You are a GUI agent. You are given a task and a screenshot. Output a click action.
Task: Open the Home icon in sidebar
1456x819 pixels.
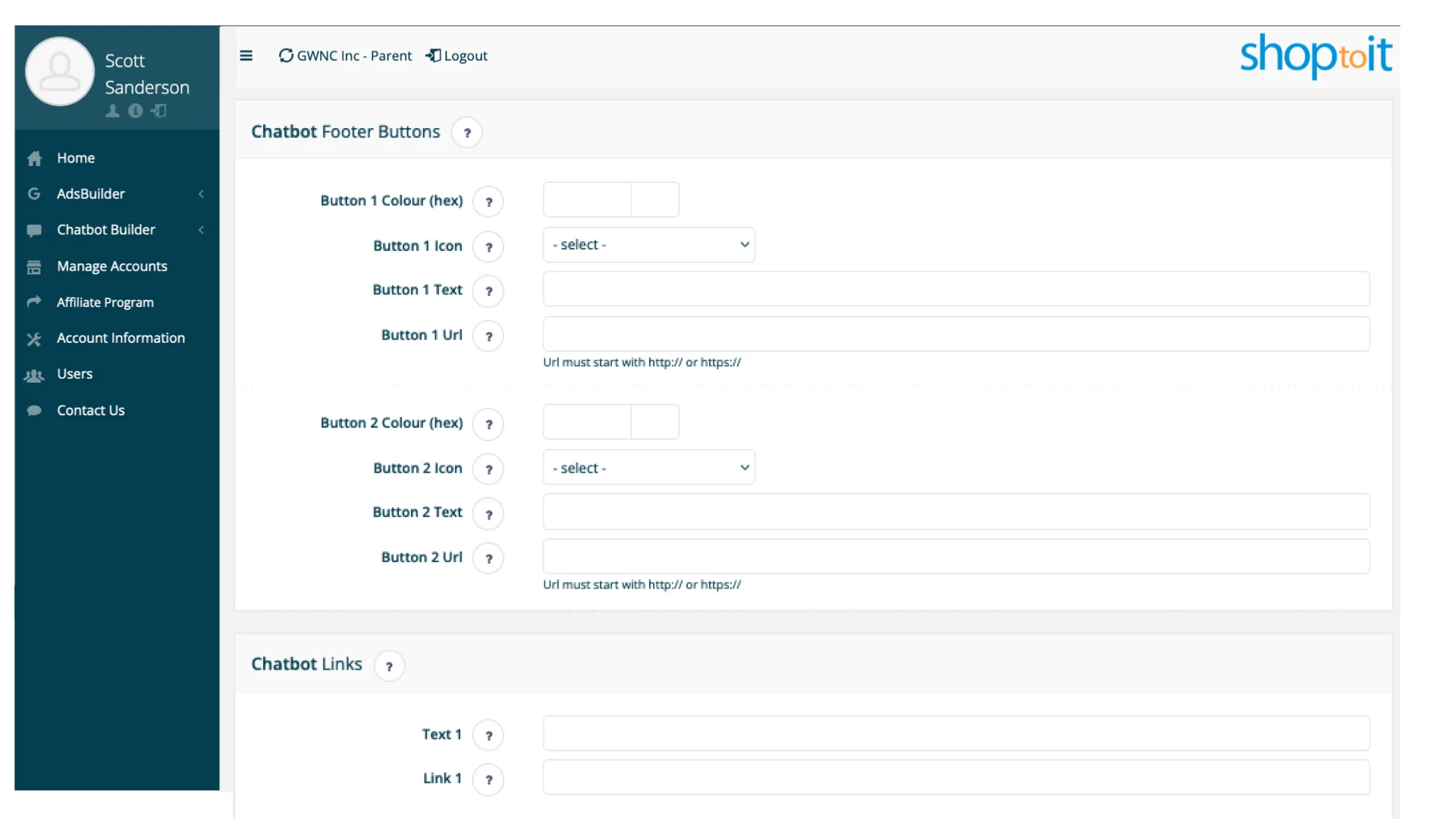(34, 158)
